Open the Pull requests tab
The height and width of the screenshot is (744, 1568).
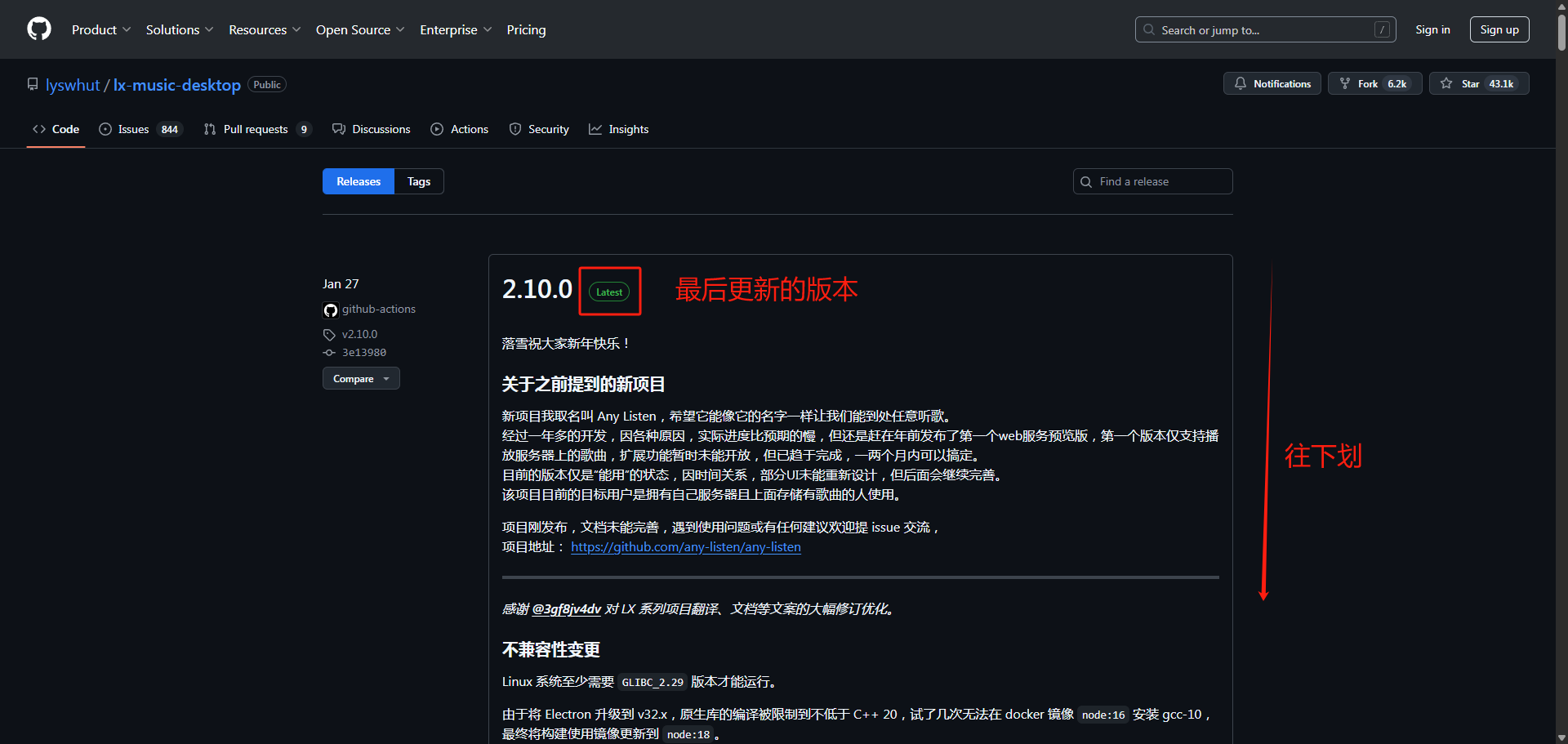coord(256,129)
